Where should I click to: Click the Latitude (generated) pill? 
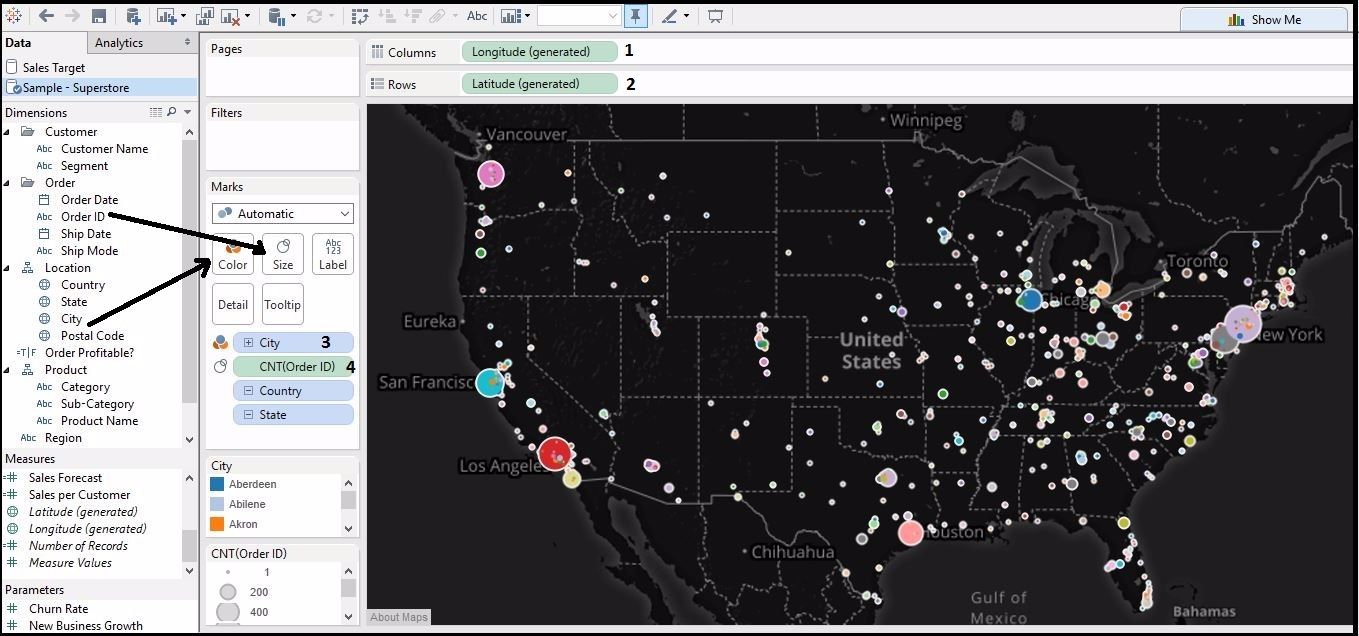point(539,84)
